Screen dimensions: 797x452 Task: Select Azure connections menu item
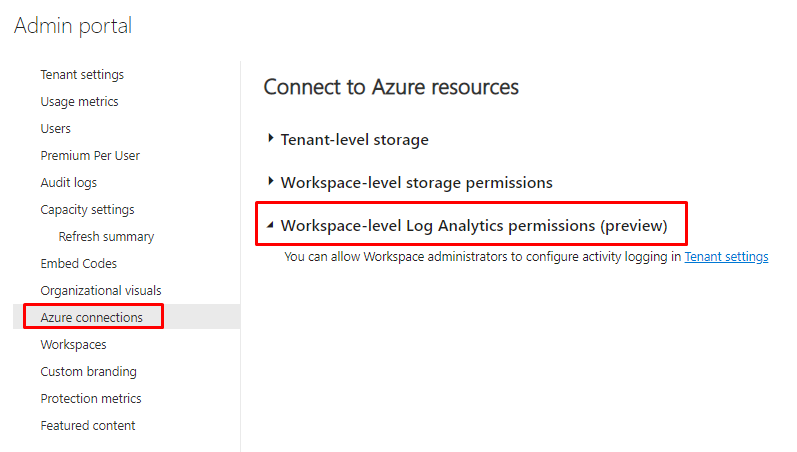[91, 318]
